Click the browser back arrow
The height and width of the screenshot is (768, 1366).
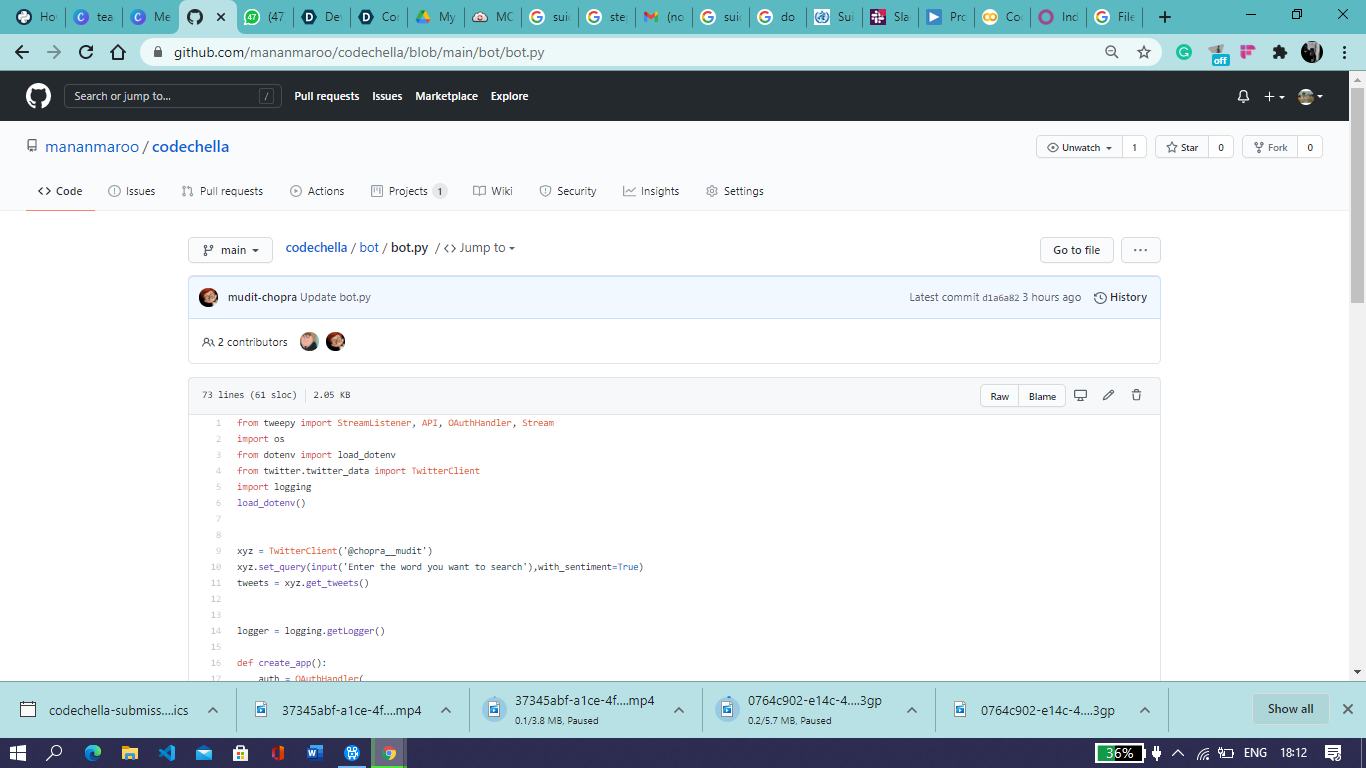pyautogui.click(x=22, y=52)
